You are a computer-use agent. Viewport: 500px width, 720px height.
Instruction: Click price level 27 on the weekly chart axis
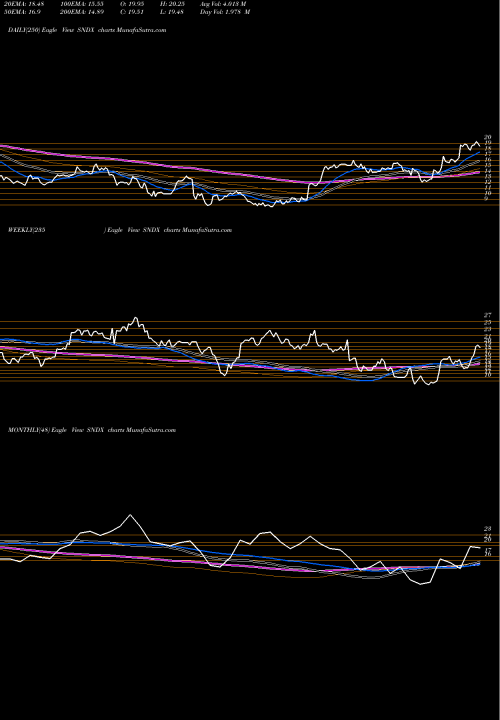(488, 315)
